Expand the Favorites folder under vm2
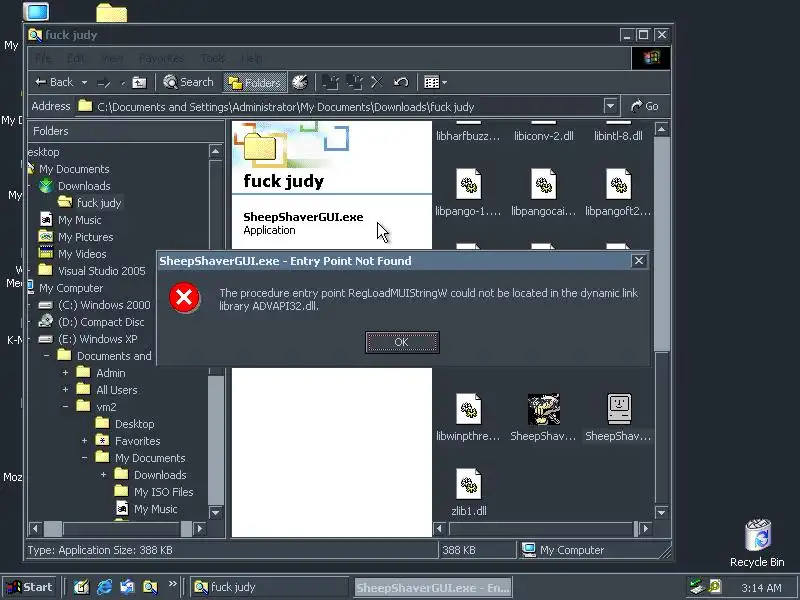Viewport: 800px width, 600px height. [x=84, y=441]
